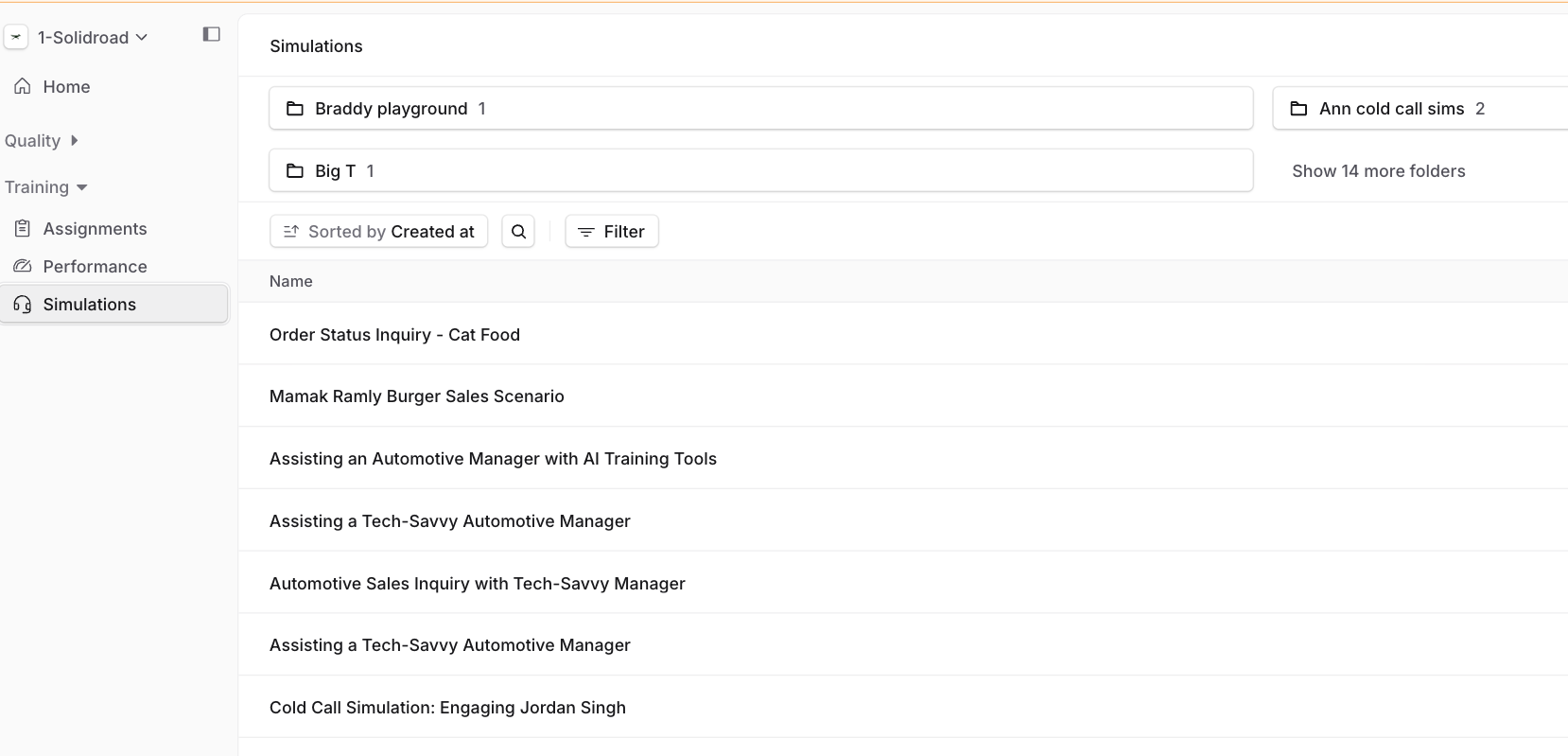Viewport: 1568px width, 756px height.
Task: Open Mamak Ramly Burger Sales Scenario
Action: (x=416, y=396)
